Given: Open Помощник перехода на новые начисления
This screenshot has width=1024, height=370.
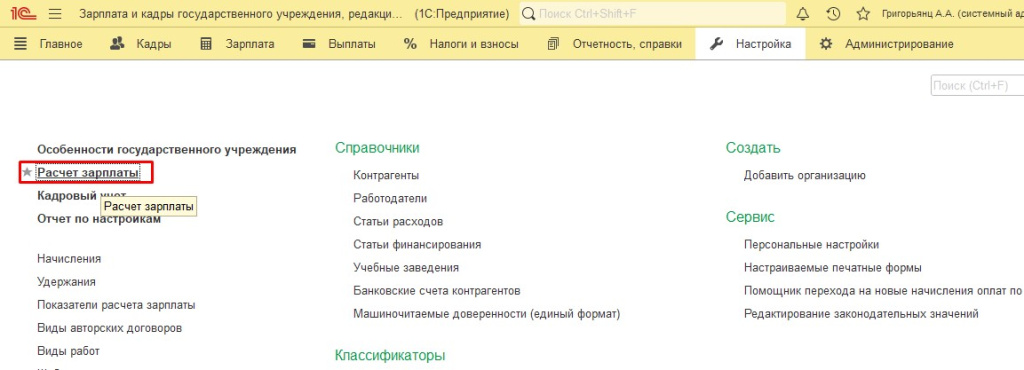Looking at the screenshot, I should [x=883, y=291].
